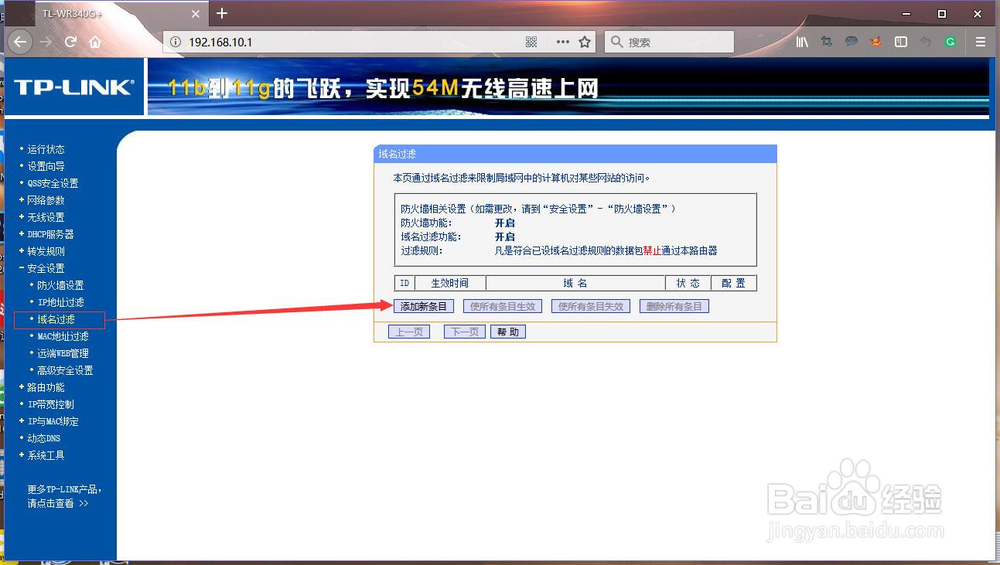This screenshot has width=1000, height=565.
Task: Collapse 安全设置 menu
Action: pos(46,268)
